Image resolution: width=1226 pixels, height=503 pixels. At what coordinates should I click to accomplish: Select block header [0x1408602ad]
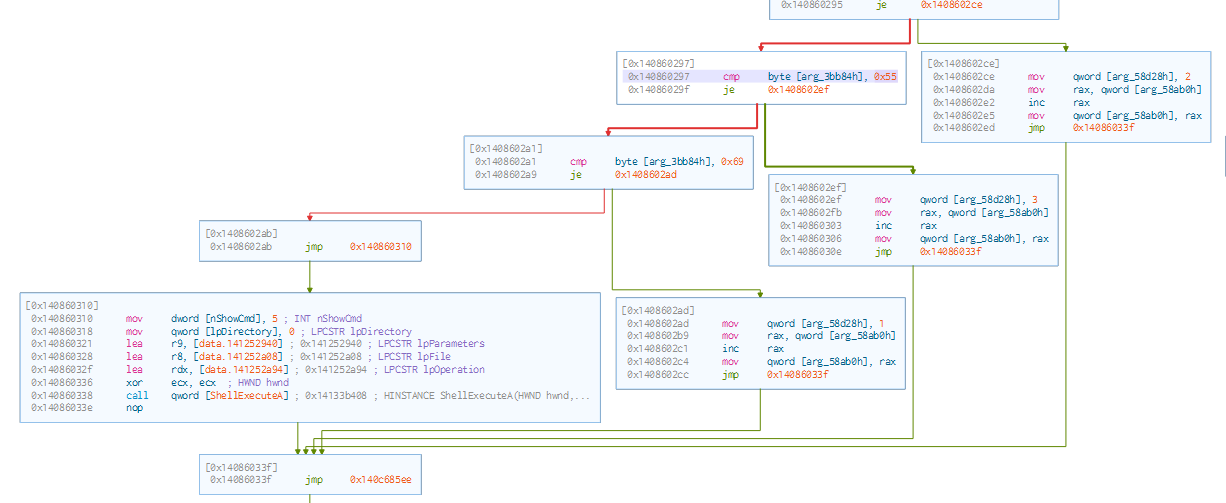(x=658, y=310)
